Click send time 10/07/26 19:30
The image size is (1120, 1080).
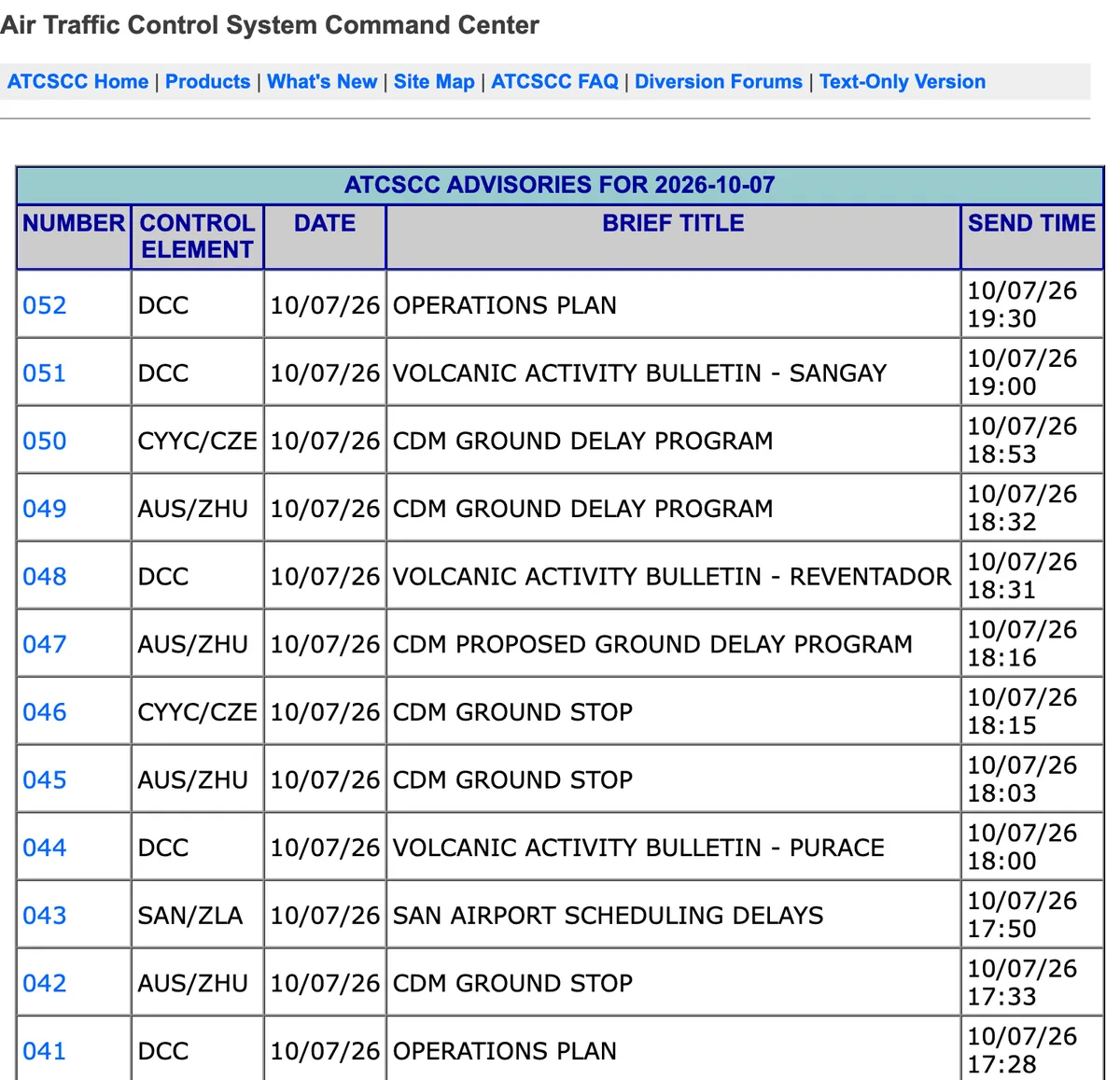click(1022, 304)
